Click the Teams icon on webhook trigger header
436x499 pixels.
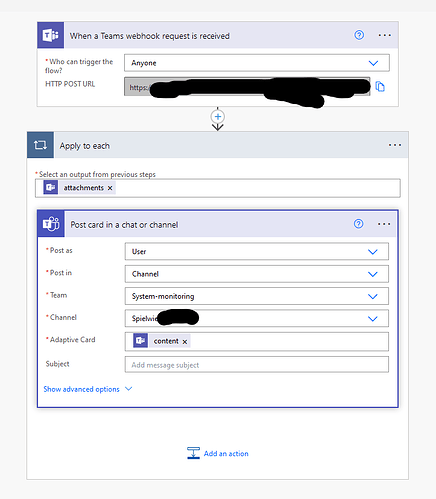point(50,35)
